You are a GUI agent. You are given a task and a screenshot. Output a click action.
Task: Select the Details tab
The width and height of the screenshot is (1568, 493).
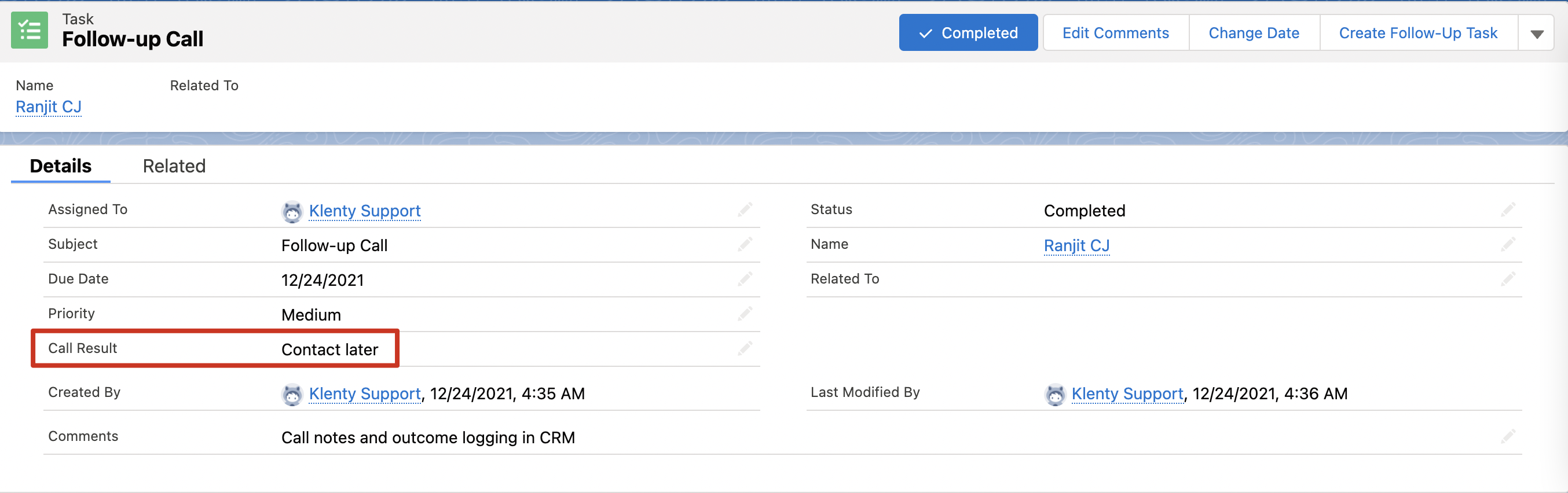pyautogui.click(x=60, y=166)
